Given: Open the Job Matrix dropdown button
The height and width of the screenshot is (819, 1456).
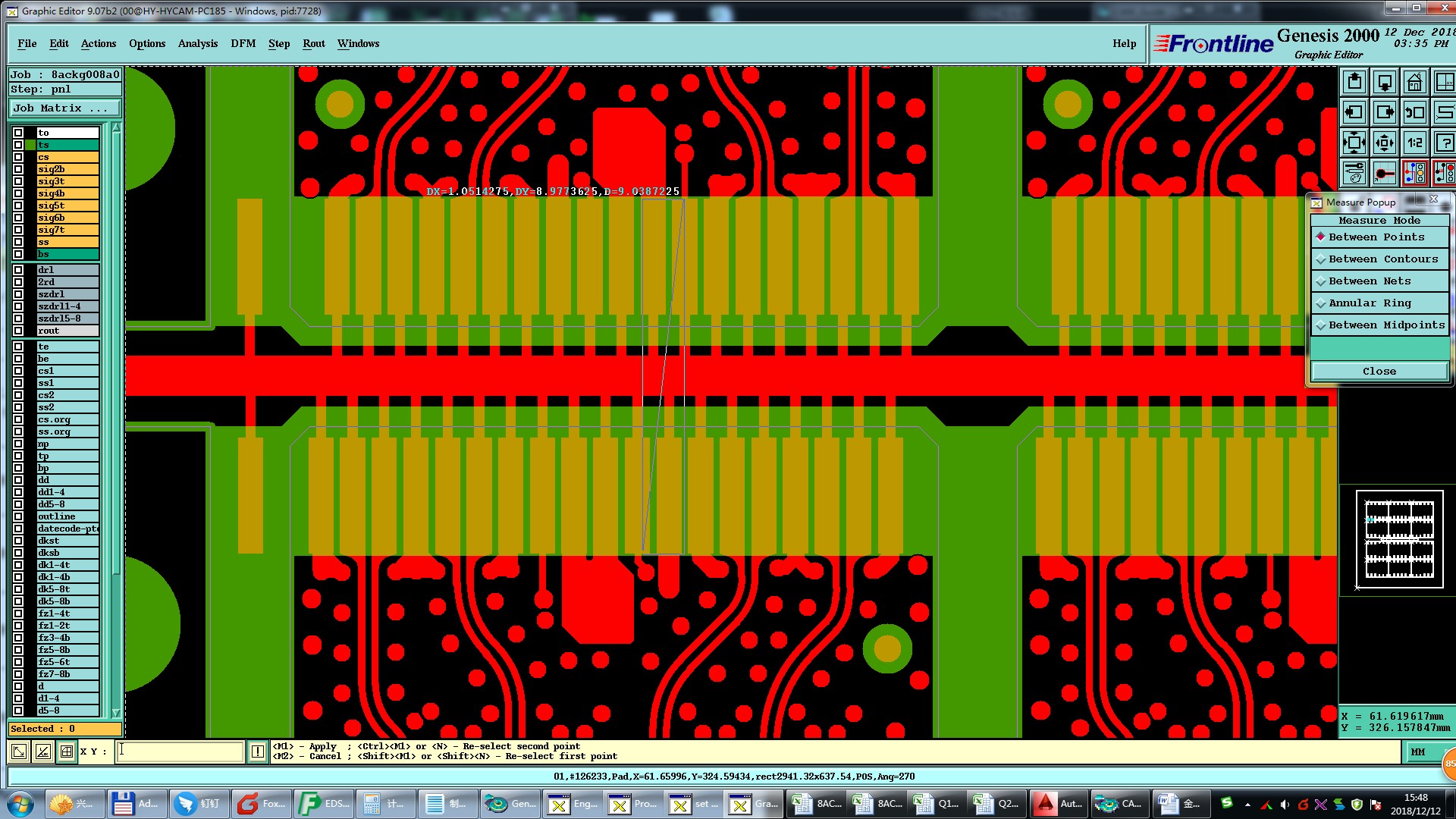Looking at the screenshot, I should click(64, 108).
